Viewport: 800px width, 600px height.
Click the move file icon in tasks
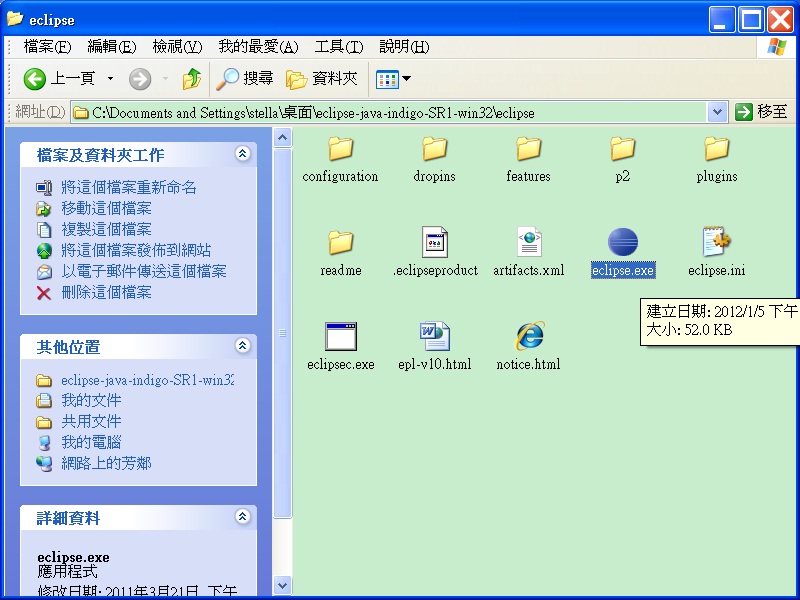(x=44, y=209)
